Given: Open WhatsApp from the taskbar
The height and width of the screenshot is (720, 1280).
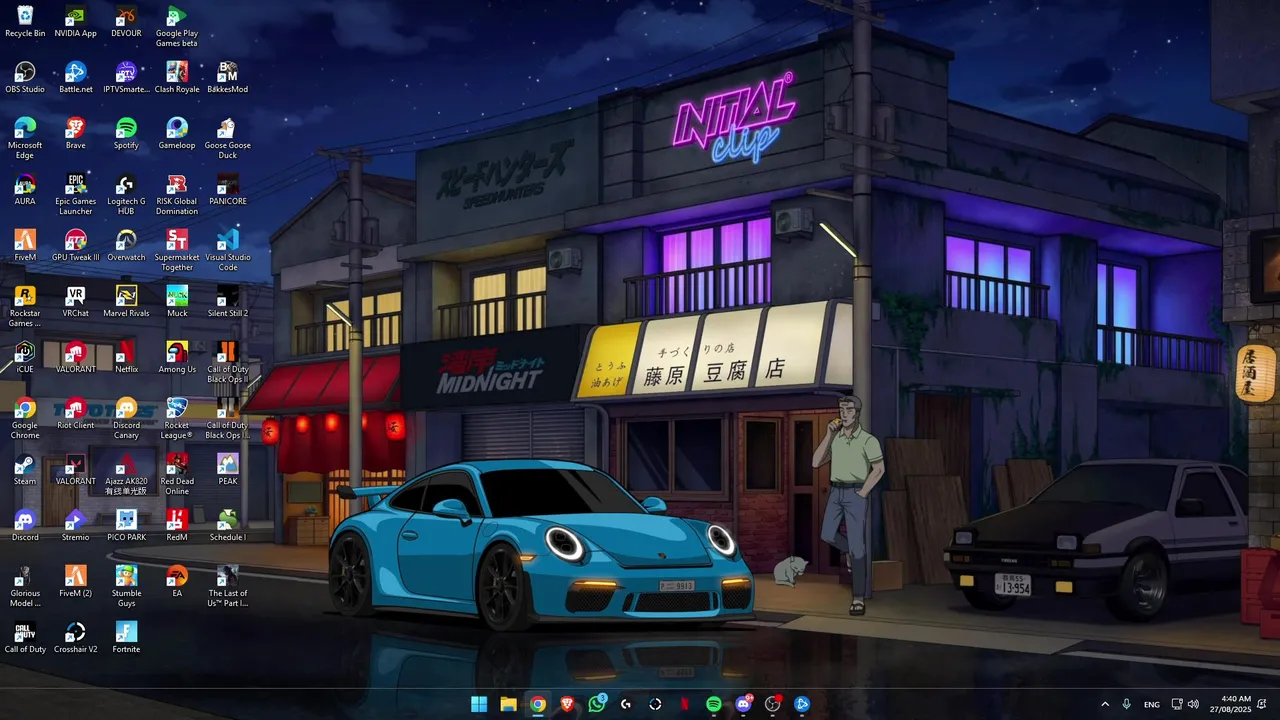Looking at the screenshot, I should [x=597, y=704].
